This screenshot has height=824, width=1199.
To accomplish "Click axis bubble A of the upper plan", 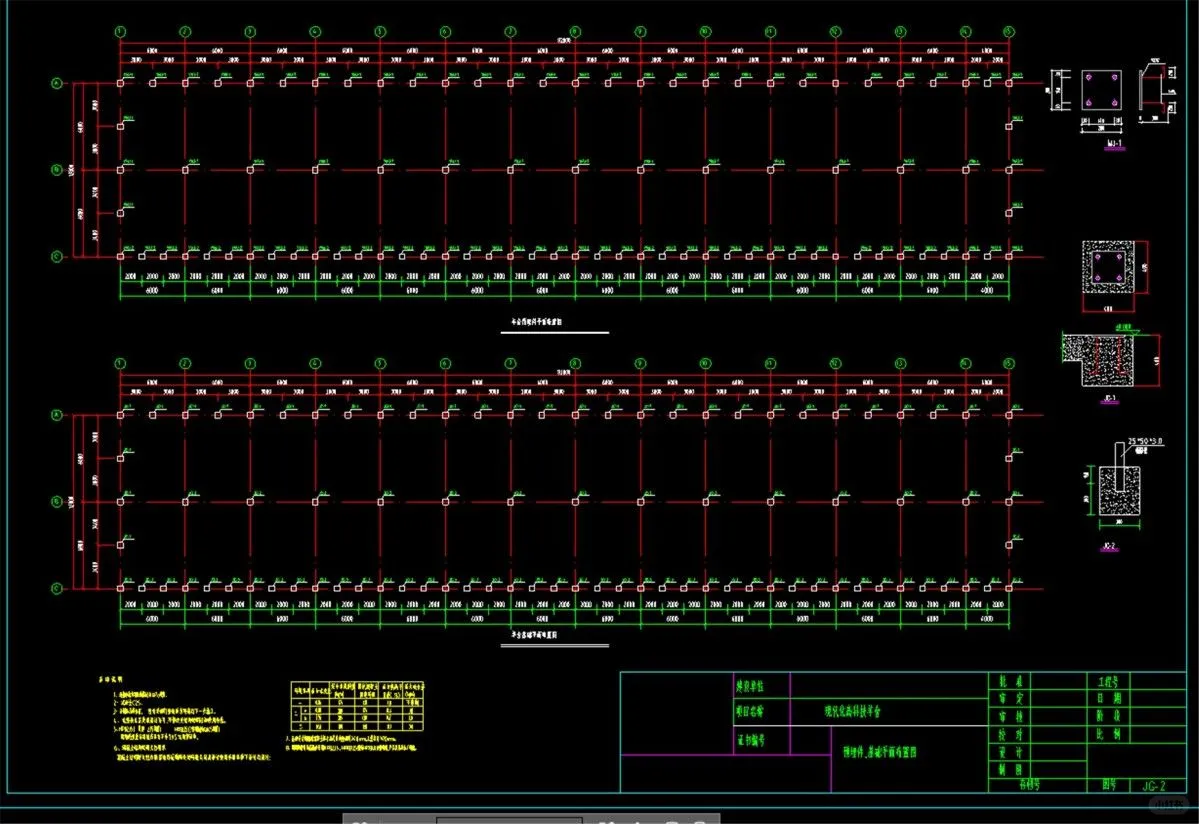I will pyautogui.click(x=57, y=83).
